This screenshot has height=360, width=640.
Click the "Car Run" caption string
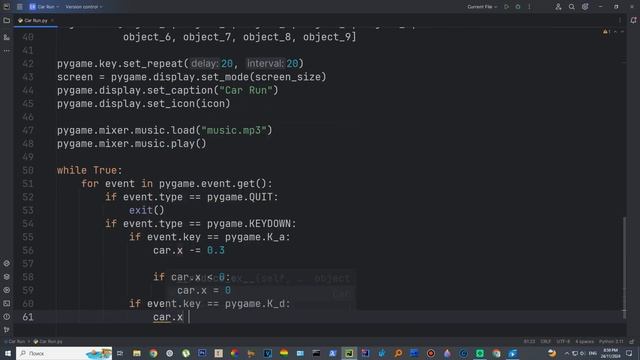[x=246, y=90]
